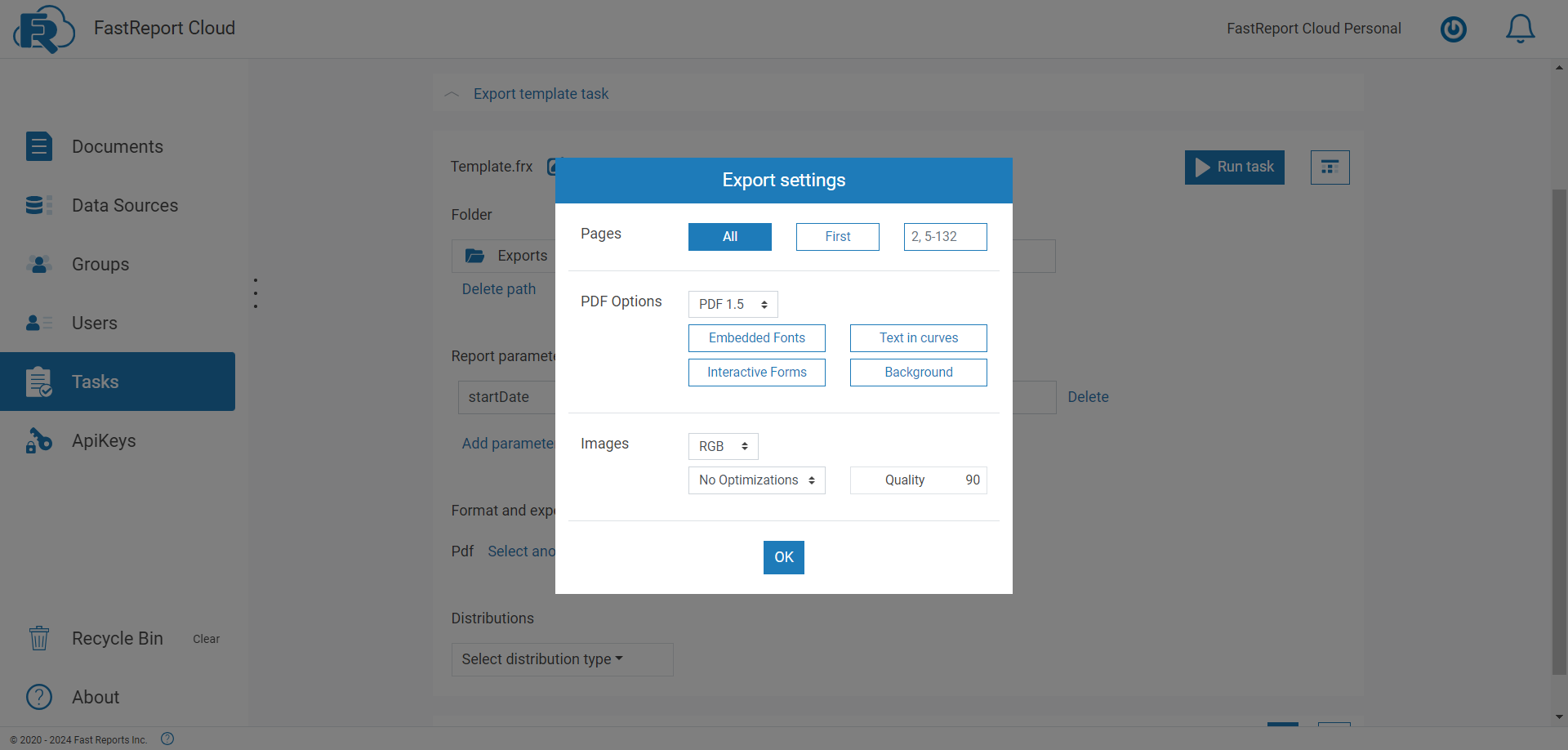Confirm export settings with OK

point(783,557)
